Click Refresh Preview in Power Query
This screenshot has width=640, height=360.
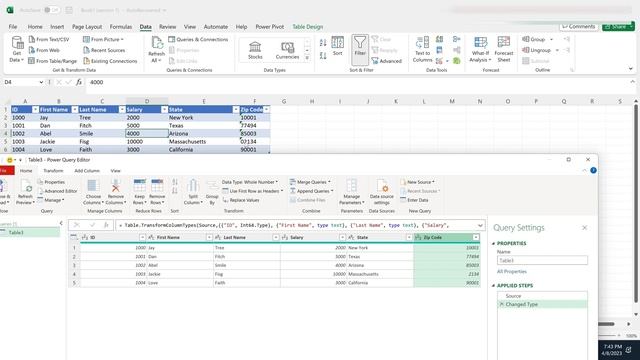point(25,192)
